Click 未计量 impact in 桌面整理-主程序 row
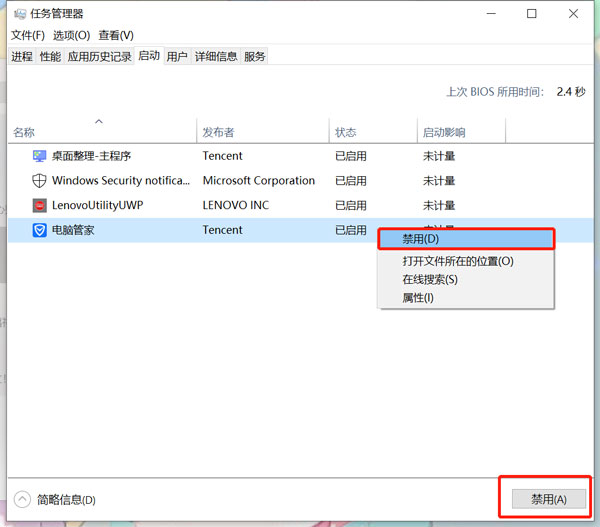Screen dimensions: 600x527 pos(439,156)
